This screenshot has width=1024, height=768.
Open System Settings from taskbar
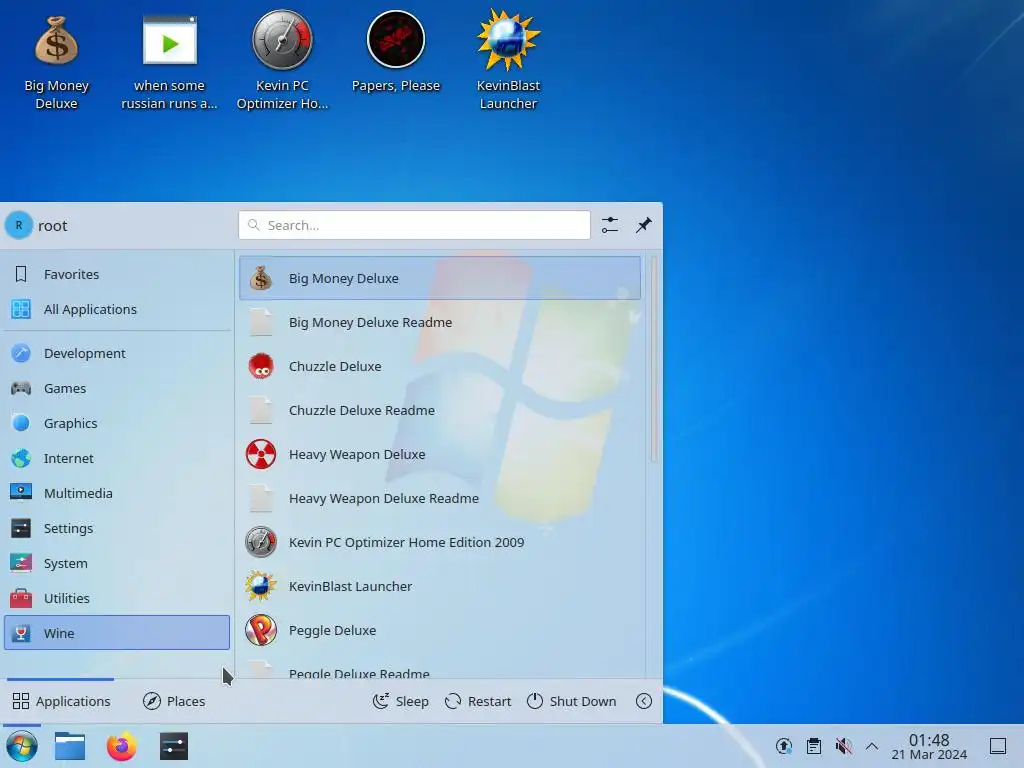point(174,746)
